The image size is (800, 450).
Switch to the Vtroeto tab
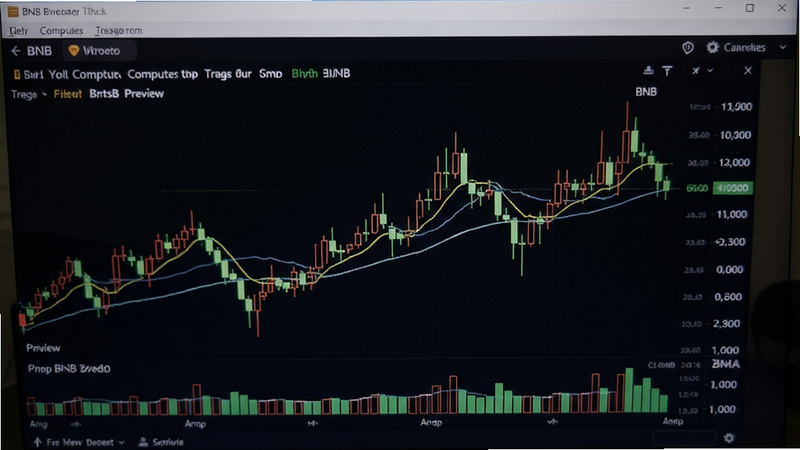click(x=101, y=51)
